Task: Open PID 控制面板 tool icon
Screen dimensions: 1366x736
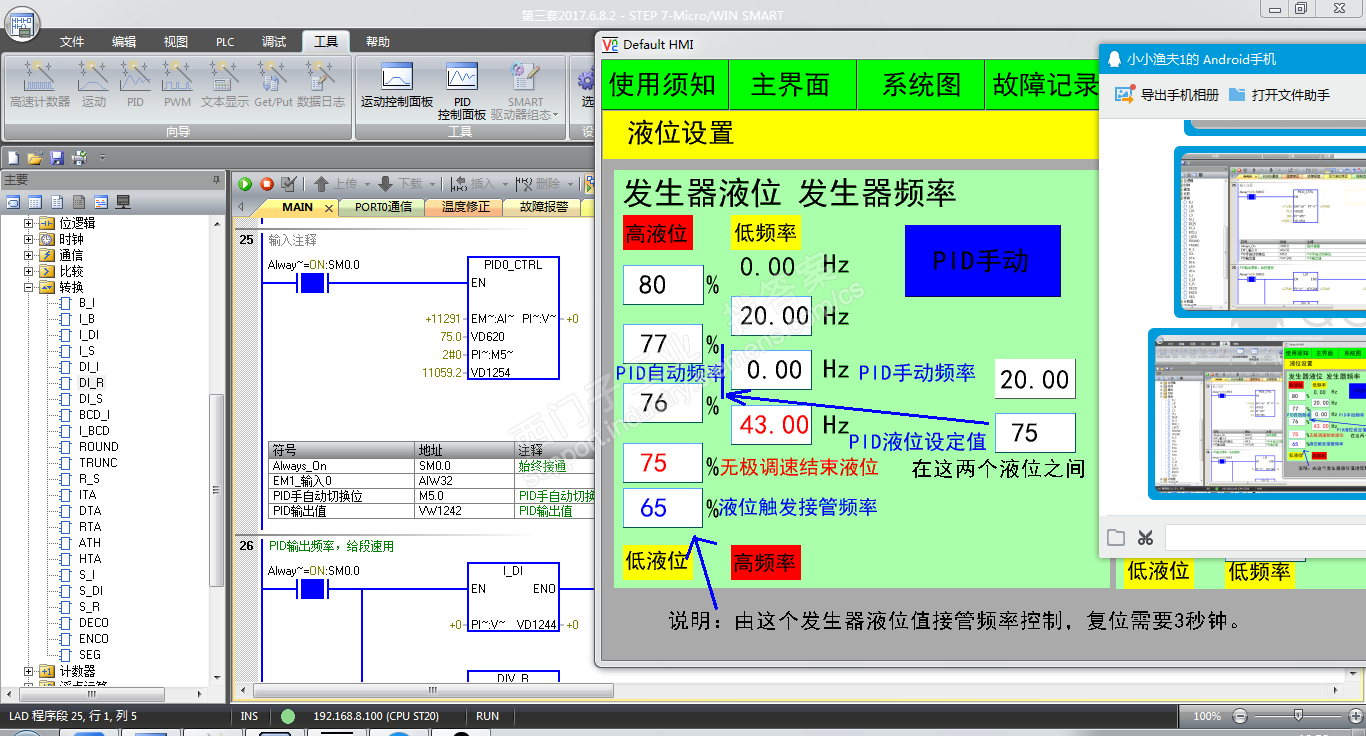Action: click(461, 91)
